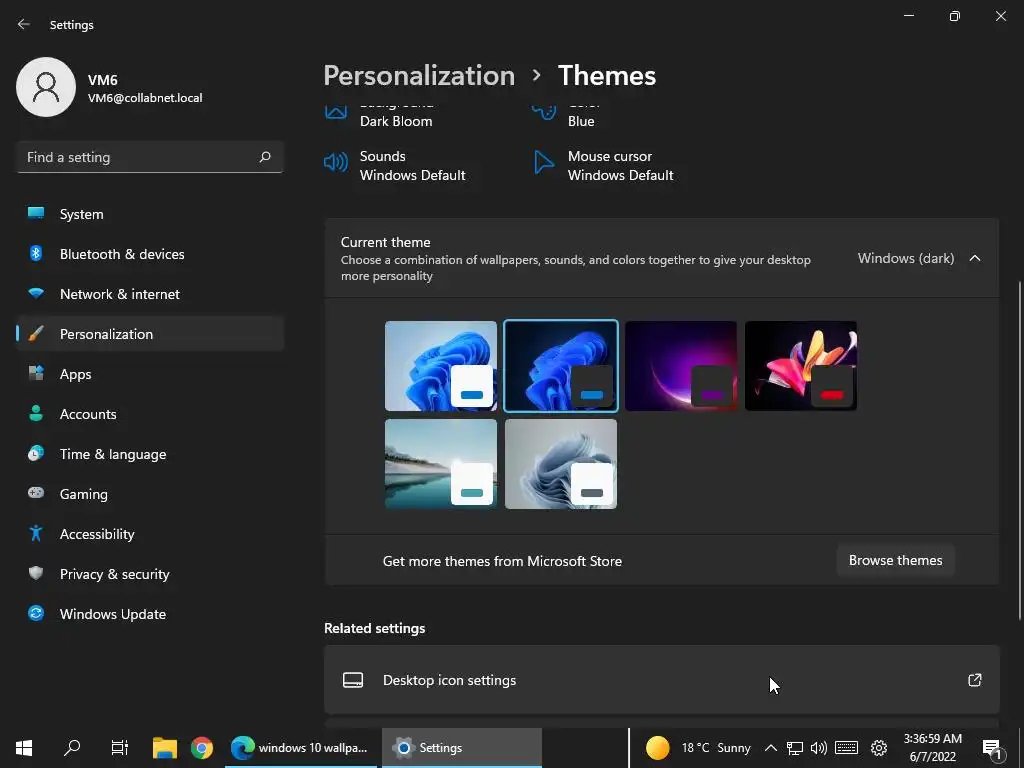Open Time & language category

pos(150,453)
